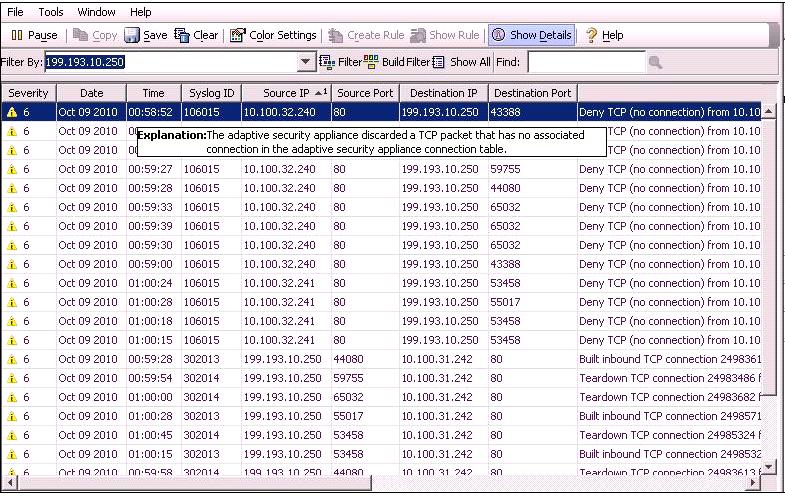This screenshot has width=785, height=496.
Task: Sort by Severity column header
Action: click(29, 93)
